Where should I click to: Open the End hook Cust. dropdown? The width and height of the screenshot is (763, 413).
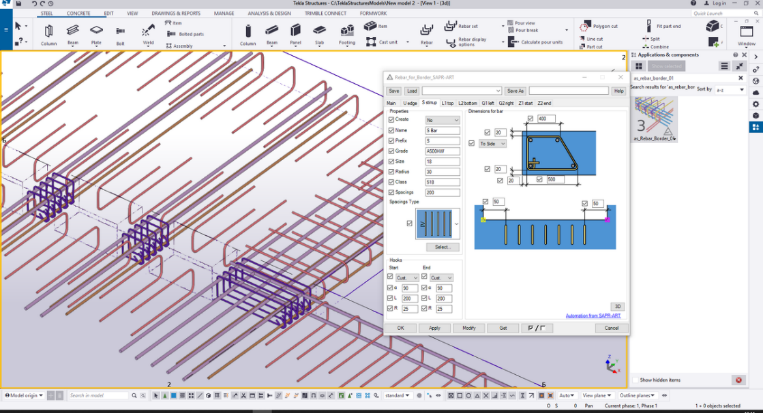pyautogui.click(x=441, y=278)
